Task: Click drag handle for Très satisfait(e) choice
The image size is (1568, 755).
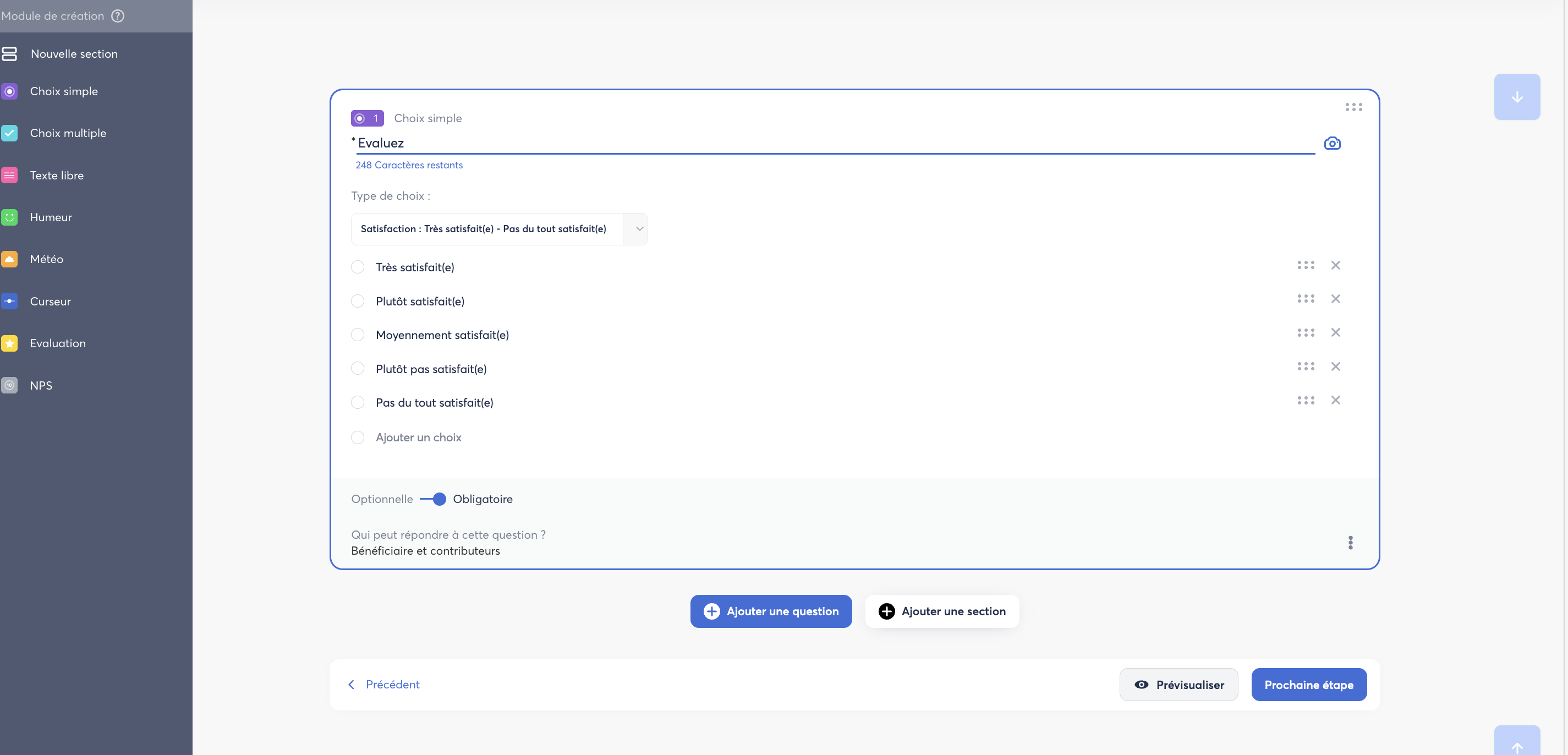Action: point(1306,265)
